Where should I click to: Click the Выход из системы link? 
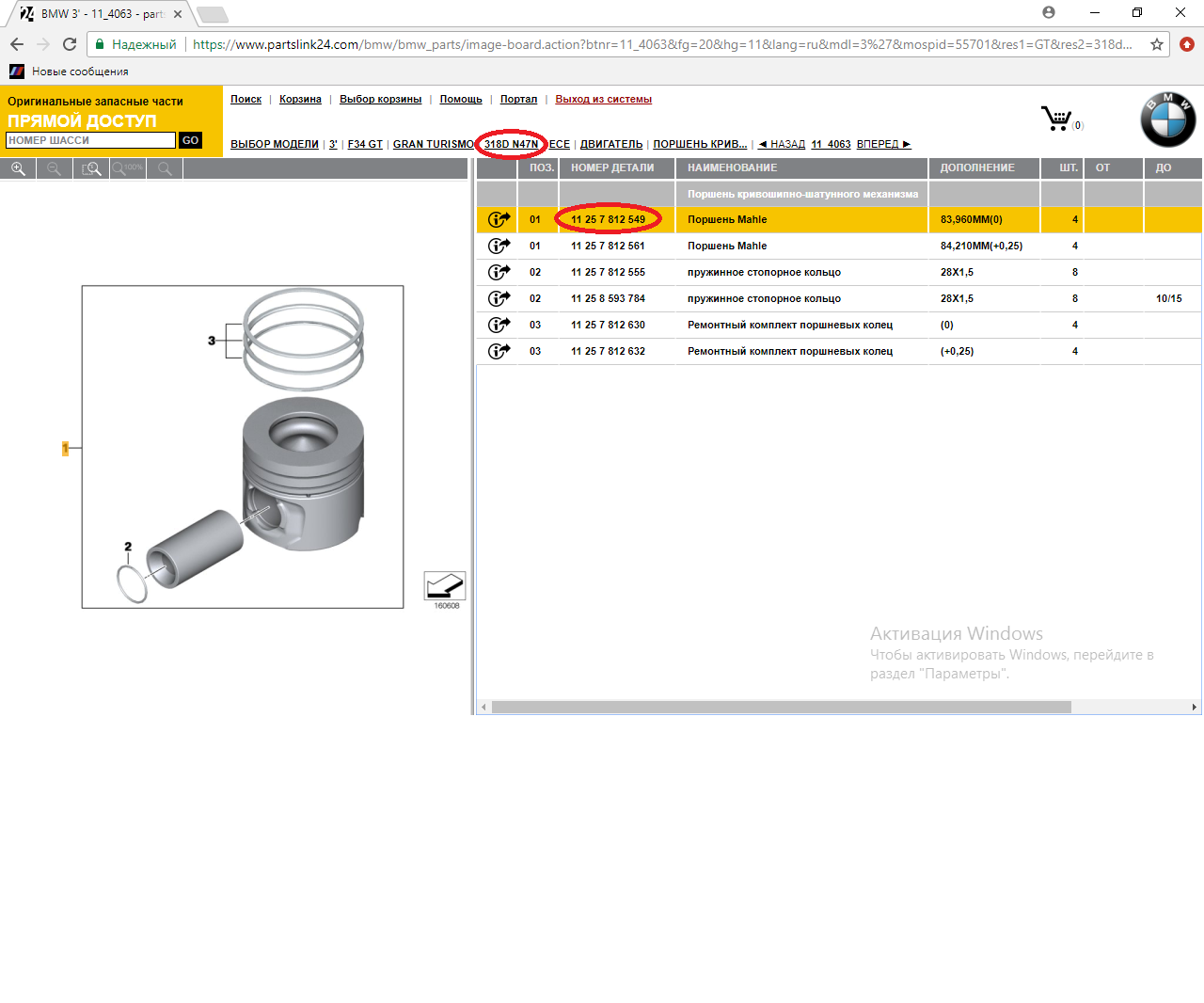point(603,99)
